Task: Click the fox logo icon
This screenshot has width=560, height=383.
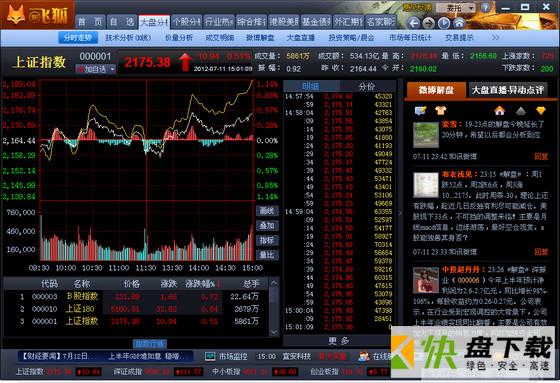Action: click(16, 15)
